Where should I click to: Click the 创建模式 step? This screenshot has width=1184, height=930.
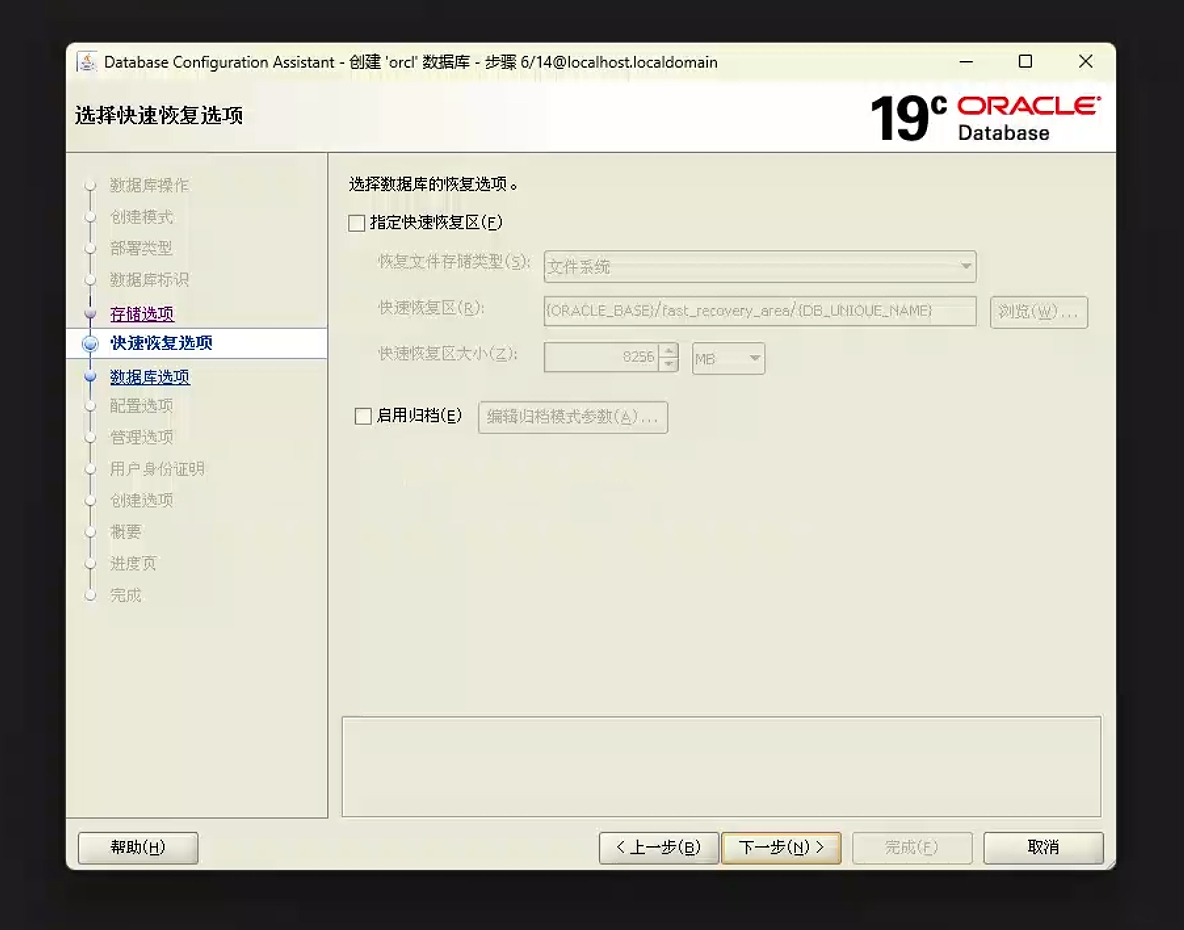(141, 217)
